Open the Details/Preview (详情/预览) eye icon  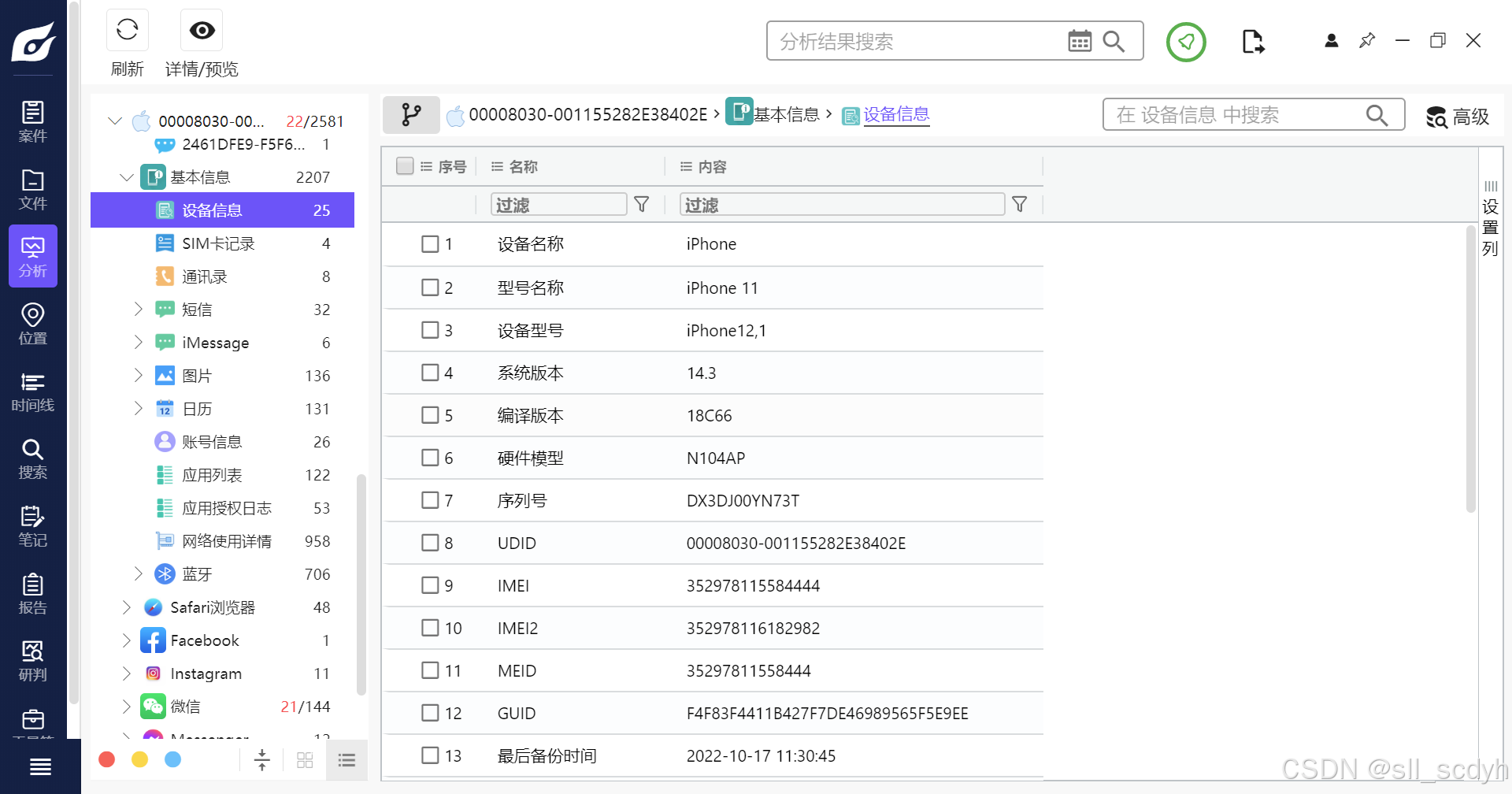pos(202,31)
